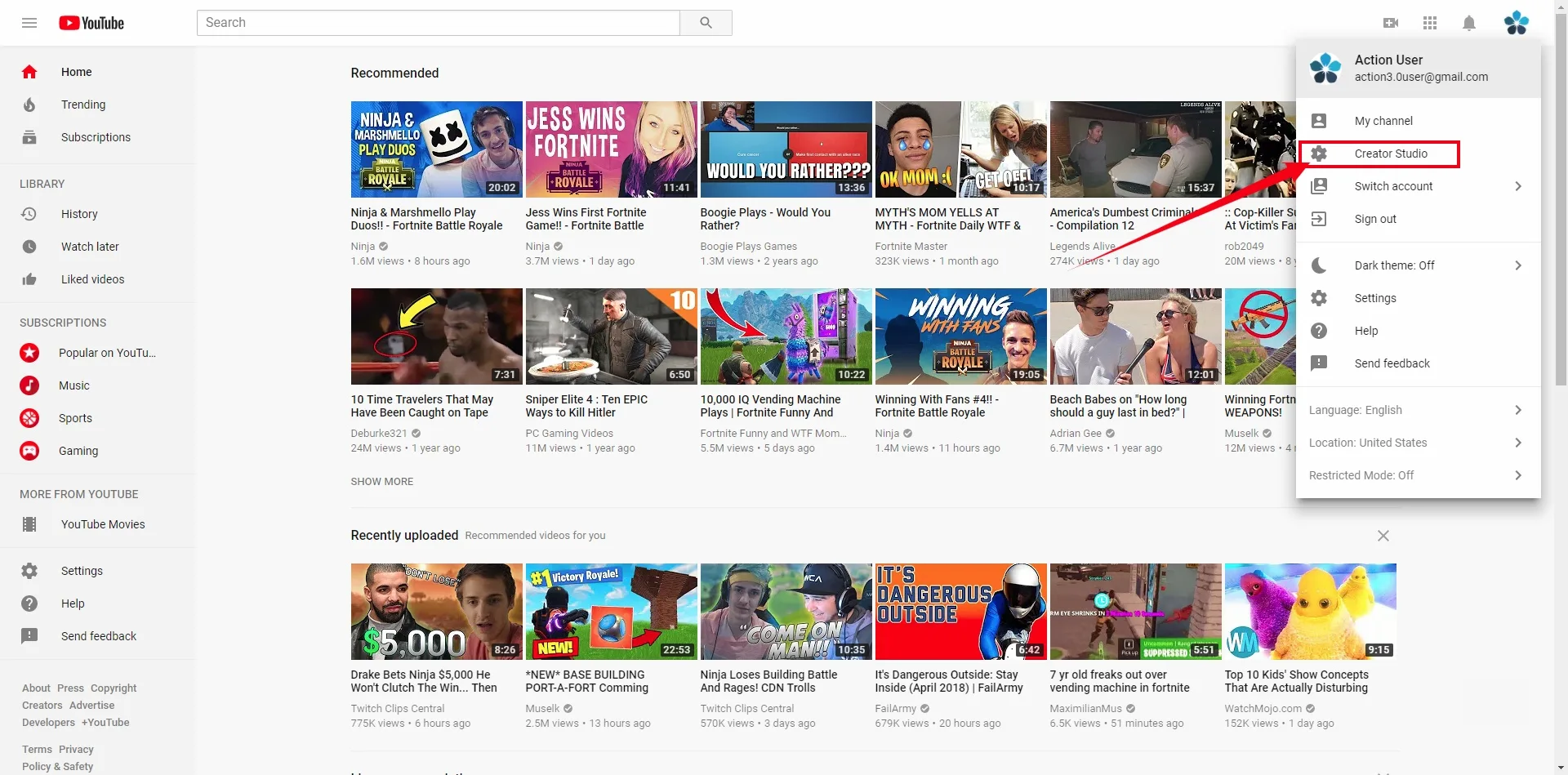This screenshot has width=1568, height=775.
Task: Open the YouTube apps grid icon
Action: tap(1430, 23)
